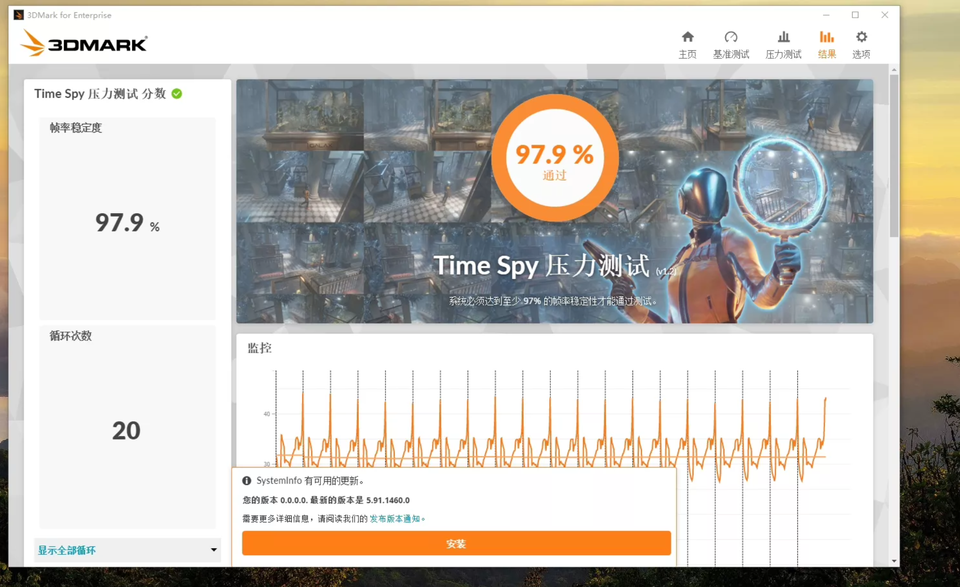
Task: Click the 循环次数 label
Action: (x=71, y=335)
